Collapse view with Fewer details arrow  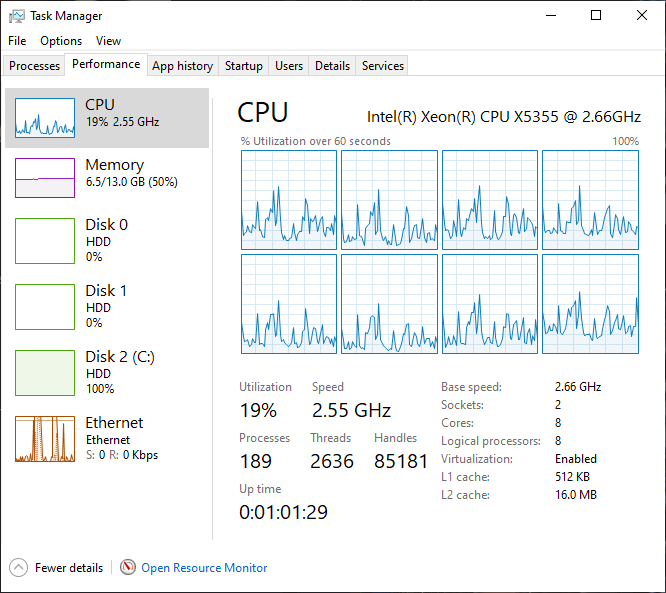point(19,568)
